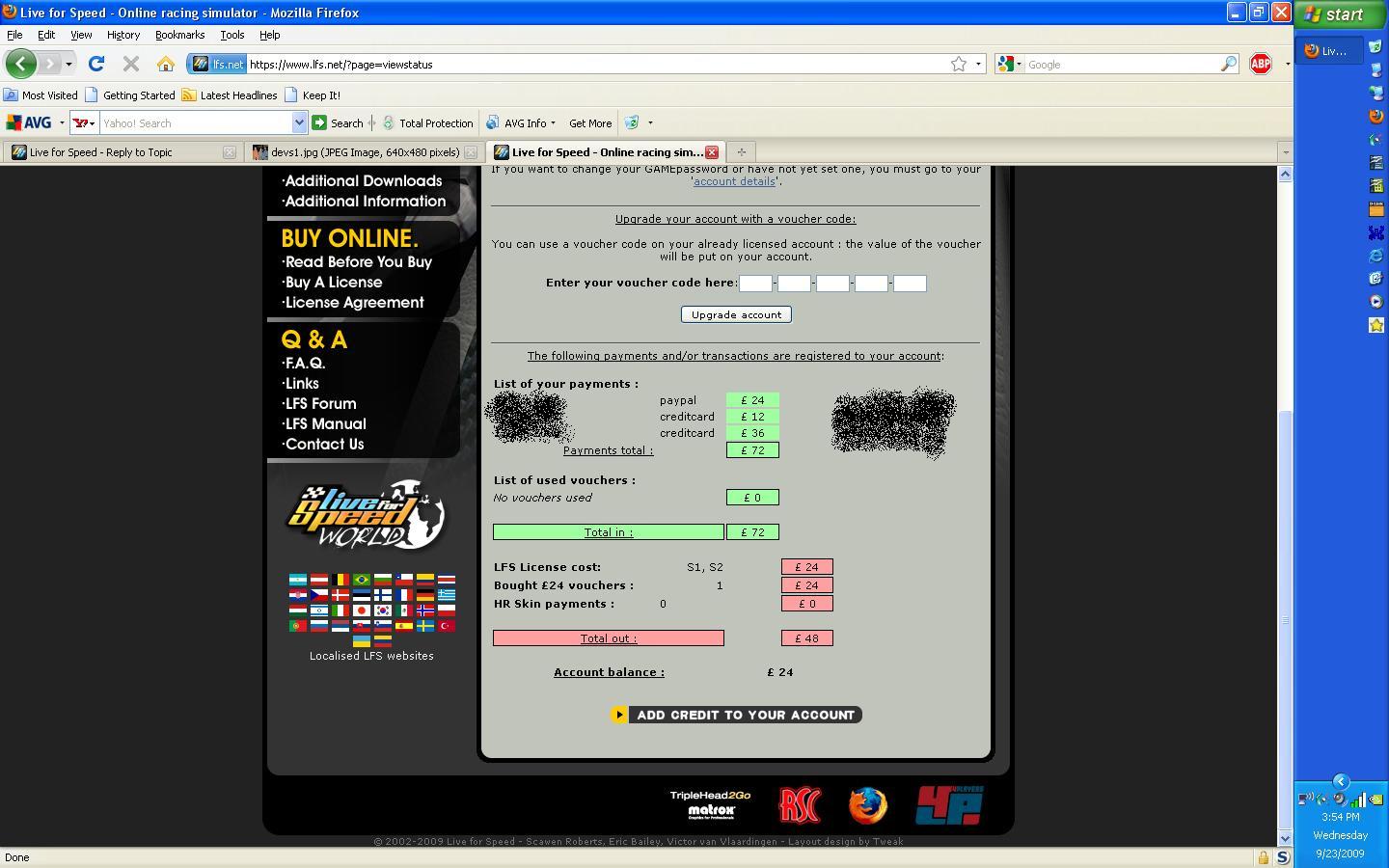This screenshot has width=1389, height=868.
Task: Select the Brazil flag localised site
Action: point(362,580)
